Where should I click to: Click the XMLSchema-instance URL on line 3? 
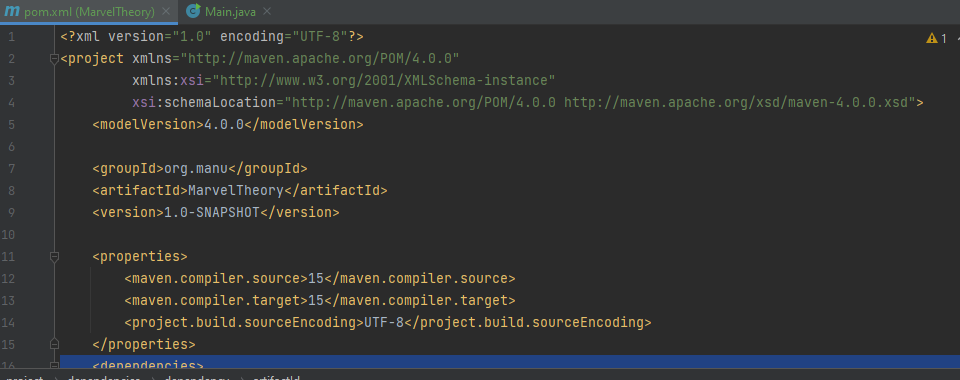384,81
